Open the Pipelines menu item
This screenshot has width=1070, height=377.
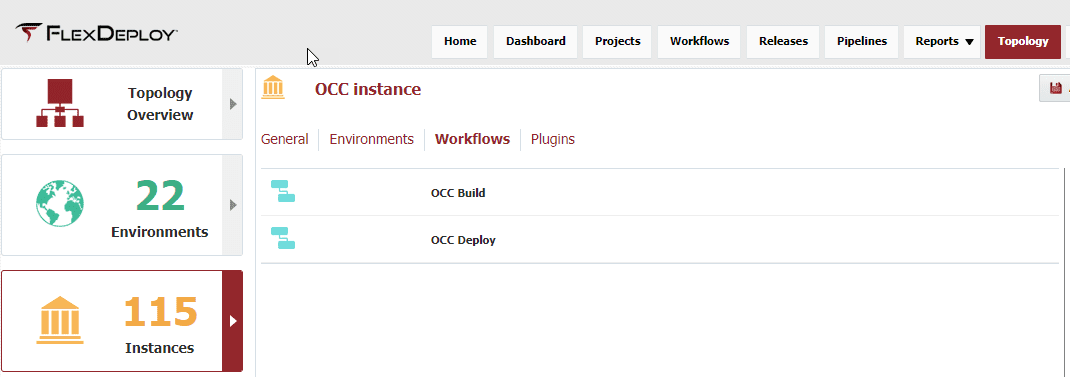pos(862,42)
